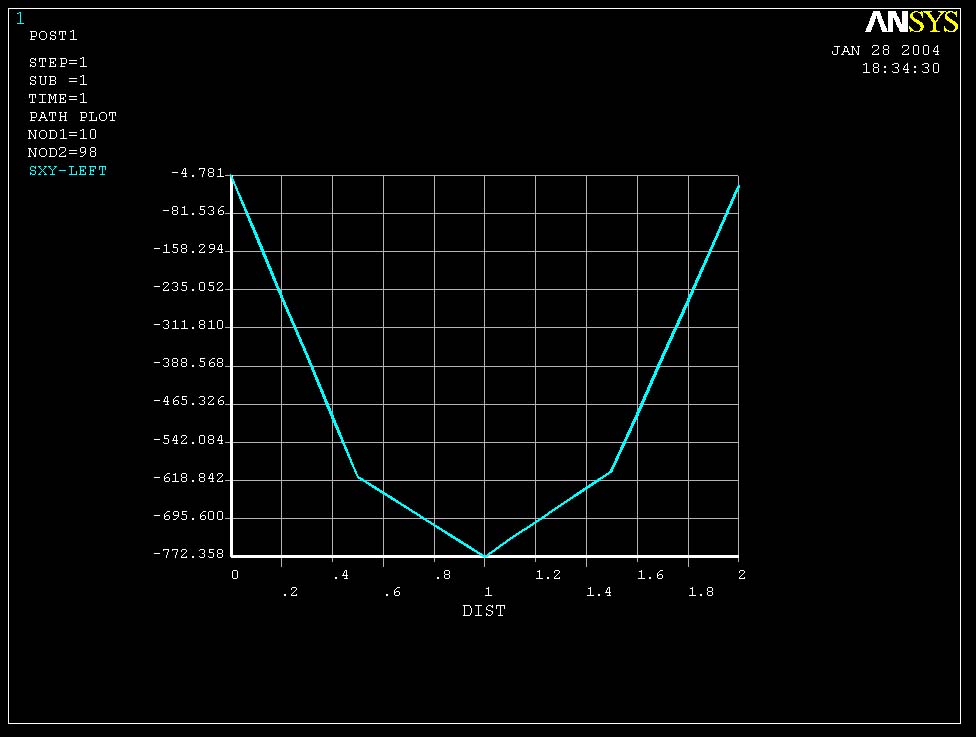Click the DIST axis title

click(484, 611)
